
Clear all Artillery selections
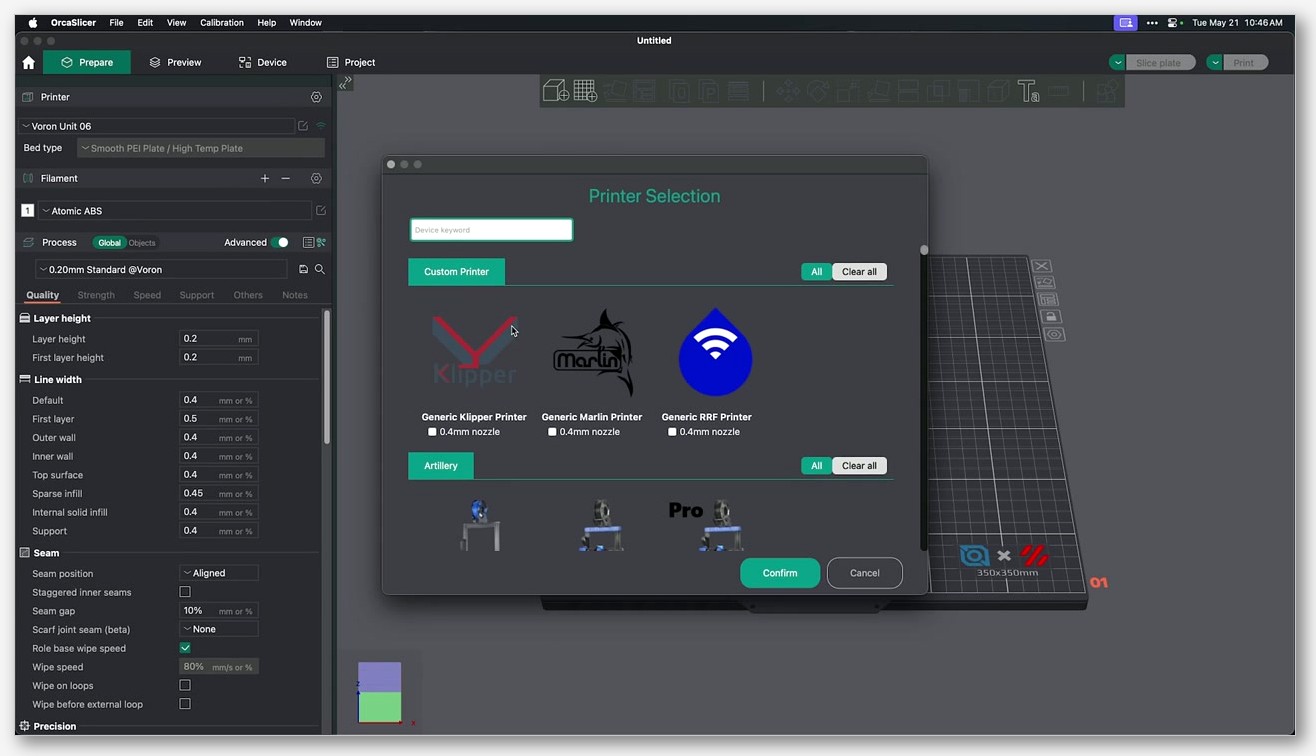[859, 466]
